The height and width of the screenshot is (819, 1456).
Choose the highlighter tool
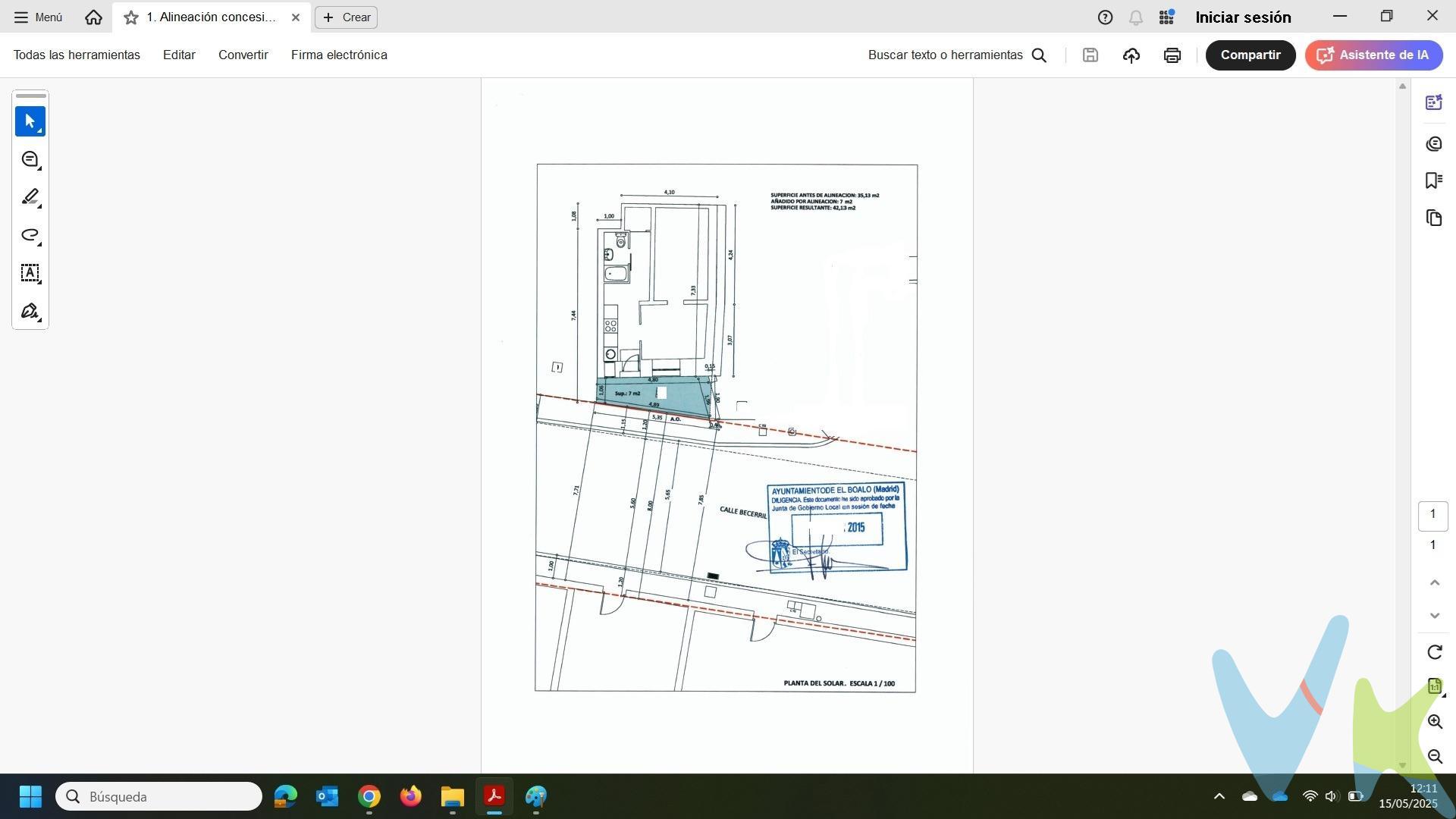pos(30,197)
